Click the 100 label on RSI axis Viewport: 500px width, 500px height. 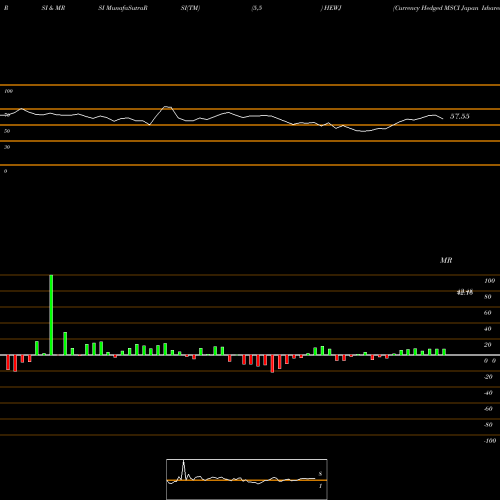(9, 91)
